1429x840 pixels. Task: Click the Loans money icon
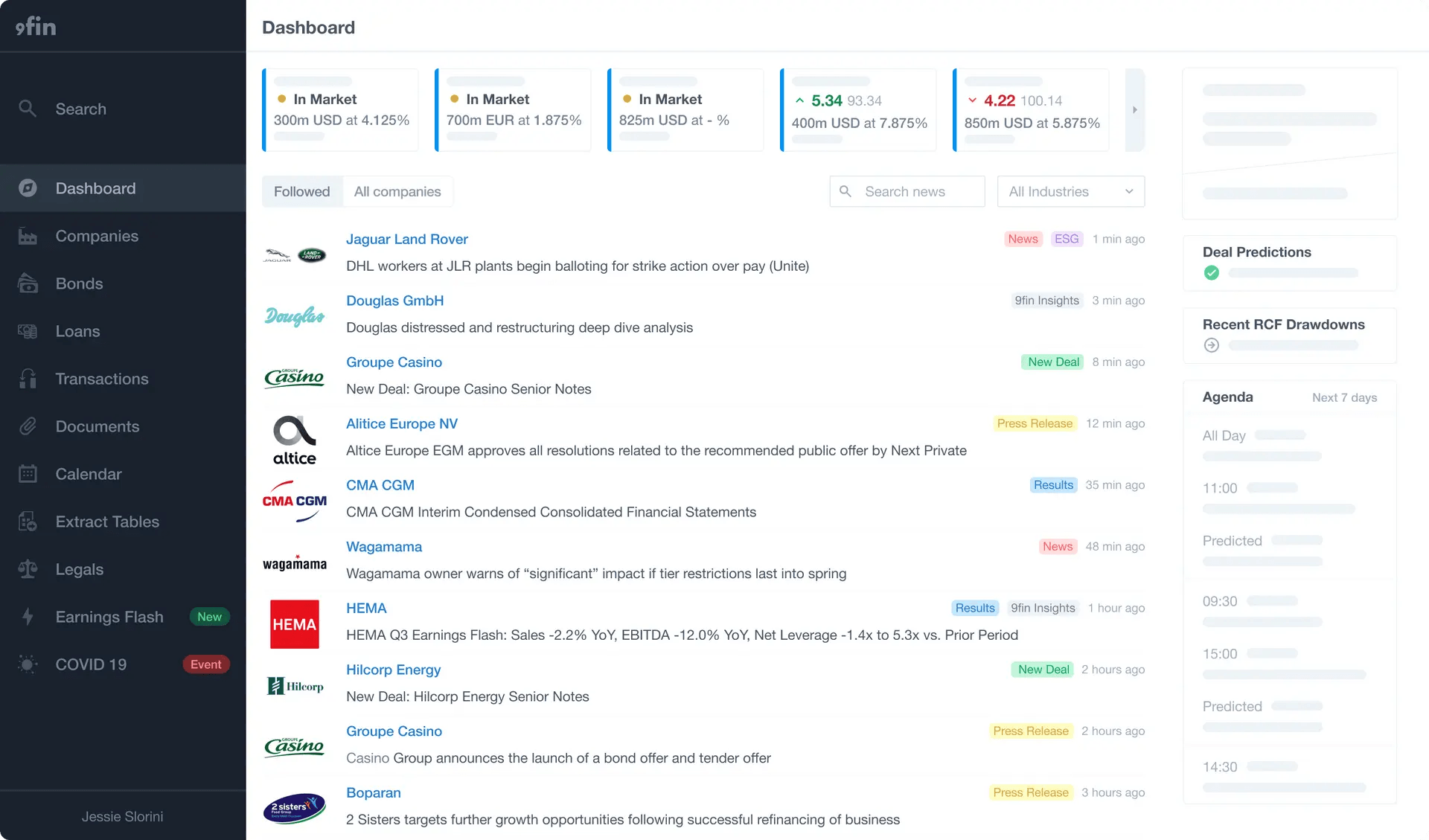(x=28, y=331)
